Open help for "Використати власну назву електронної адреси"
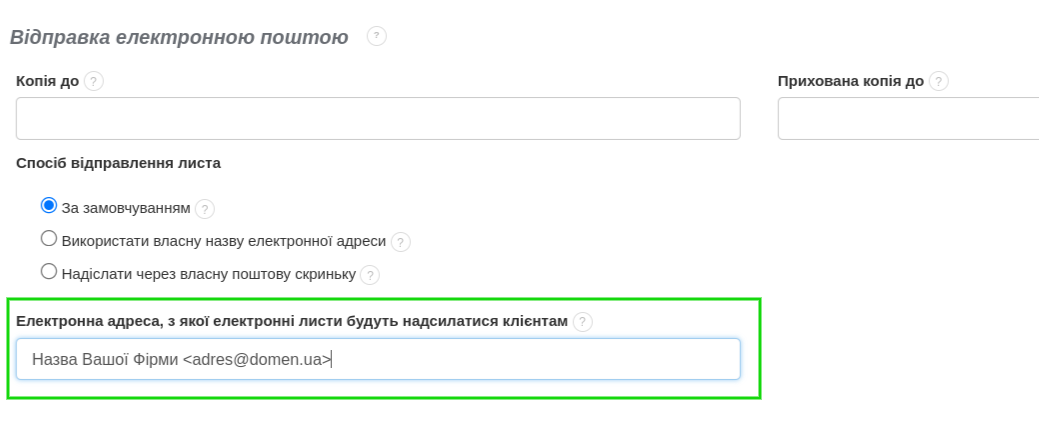 pyautogui.click(x=401, y=242)
